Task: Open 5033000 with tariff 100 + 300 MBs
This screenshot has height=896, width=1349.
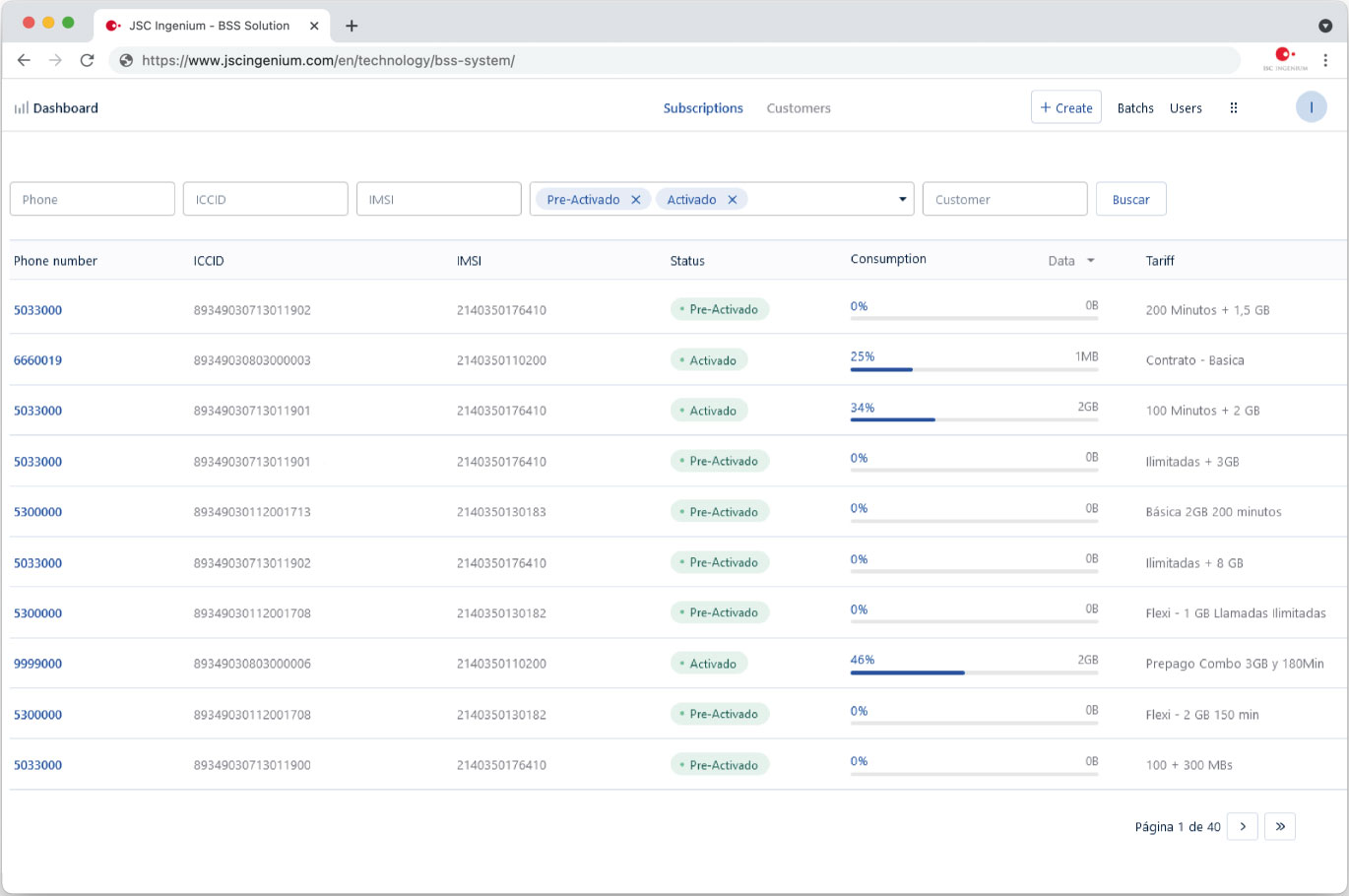Action: click(x=37, y=765)
